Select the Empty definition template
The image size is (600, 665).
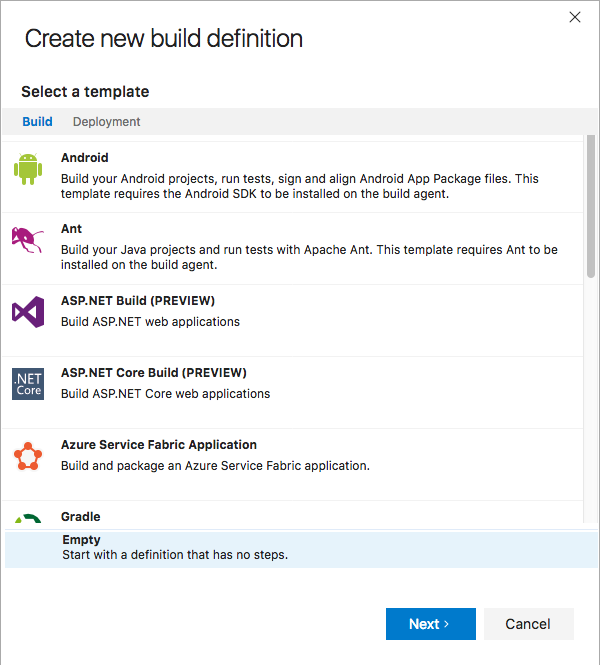(x=301, y=548)
